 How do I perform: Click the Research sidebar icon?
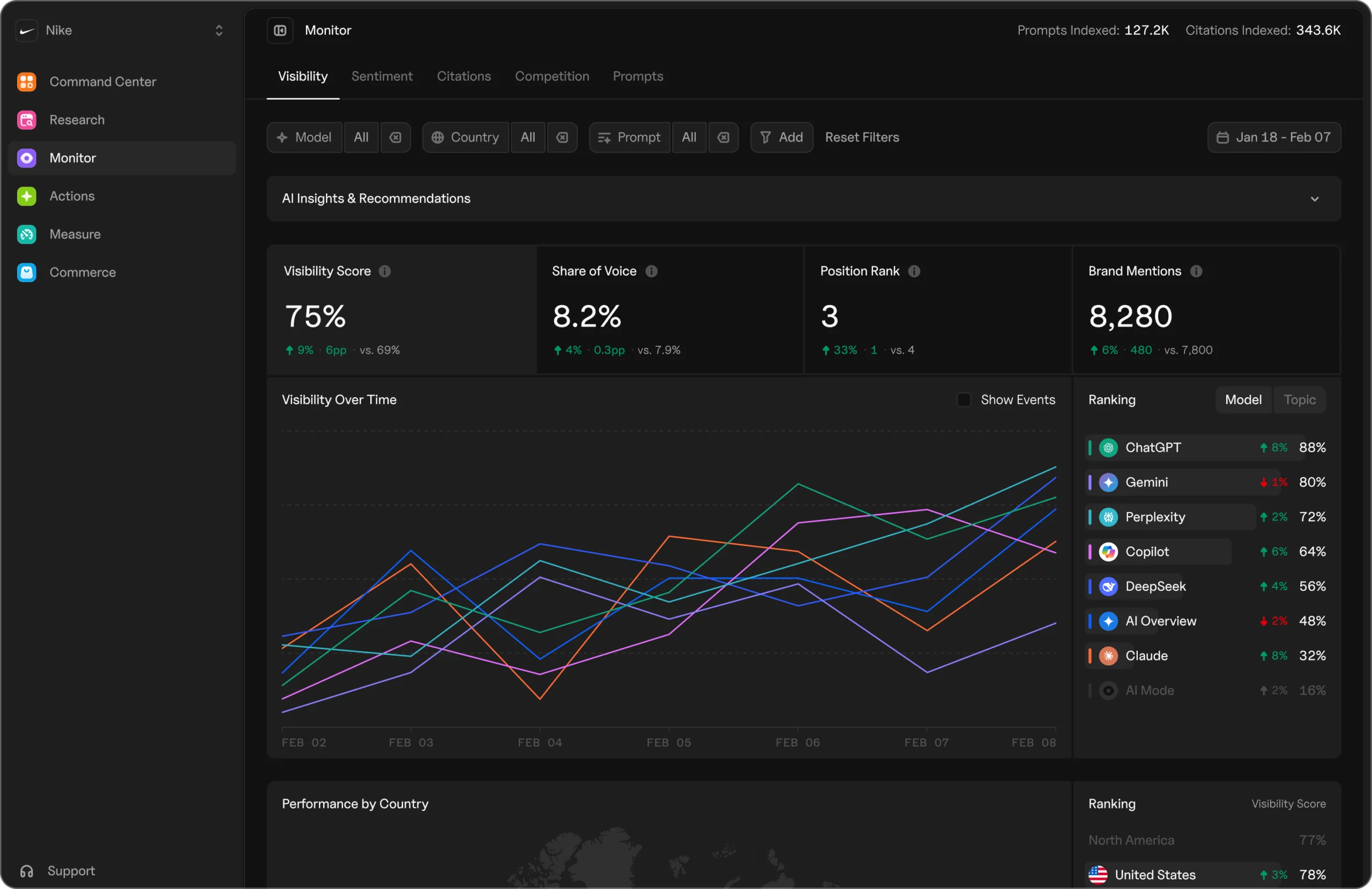point(26,120)
